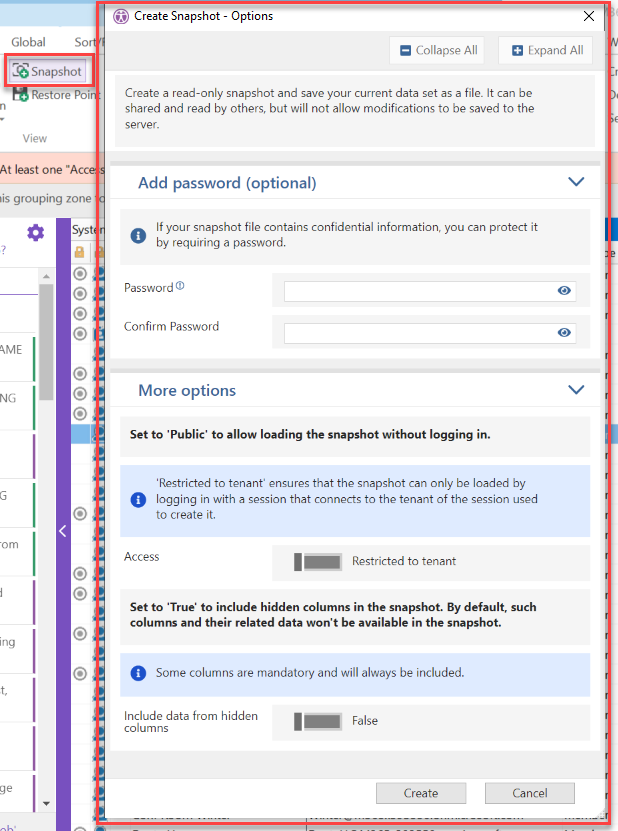618x831 pixels.
Task: Click into the Password input field
Action: pos(418,291)
